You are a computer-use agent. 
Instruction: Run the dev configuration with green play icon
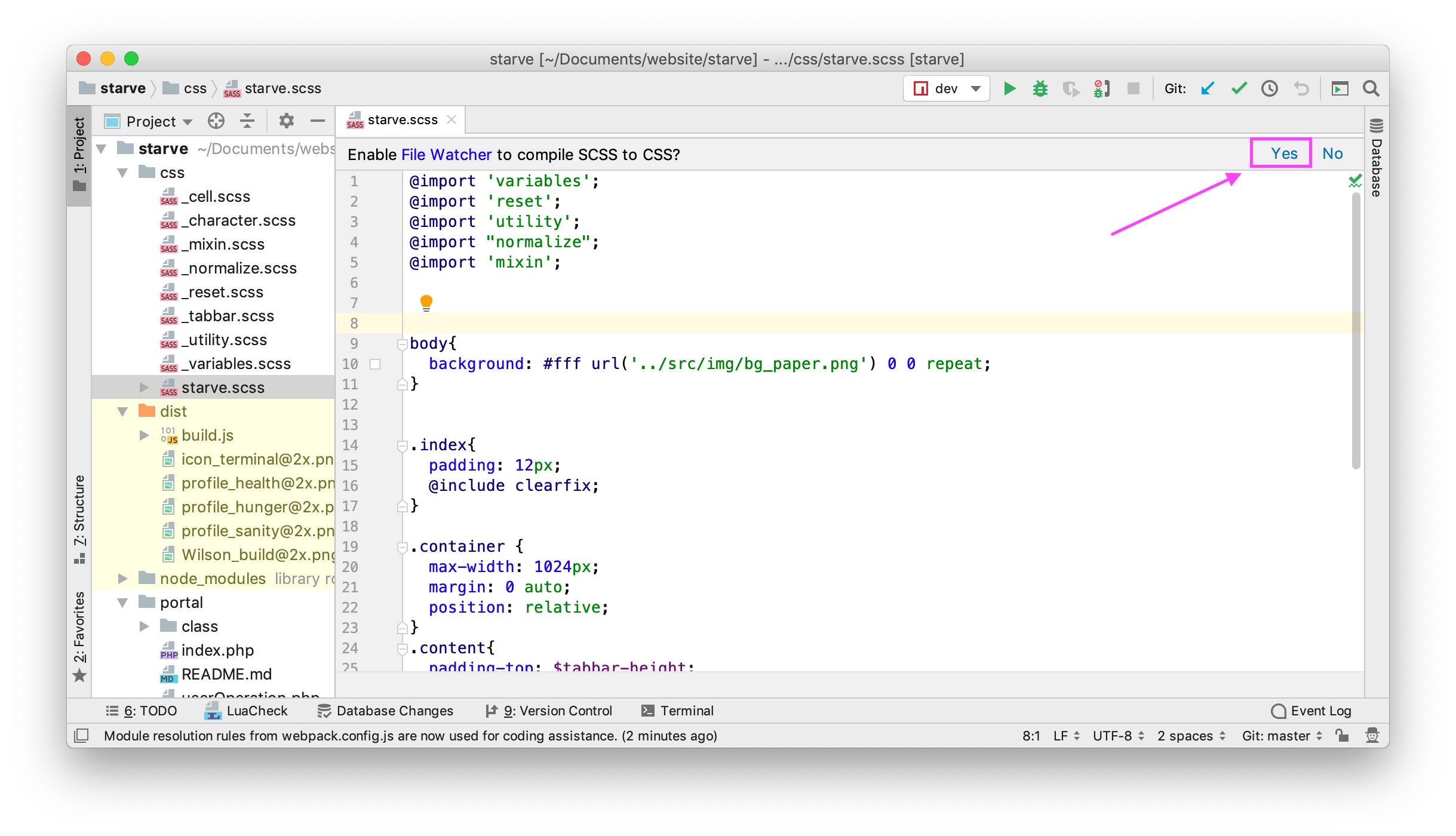(1009, 89)
